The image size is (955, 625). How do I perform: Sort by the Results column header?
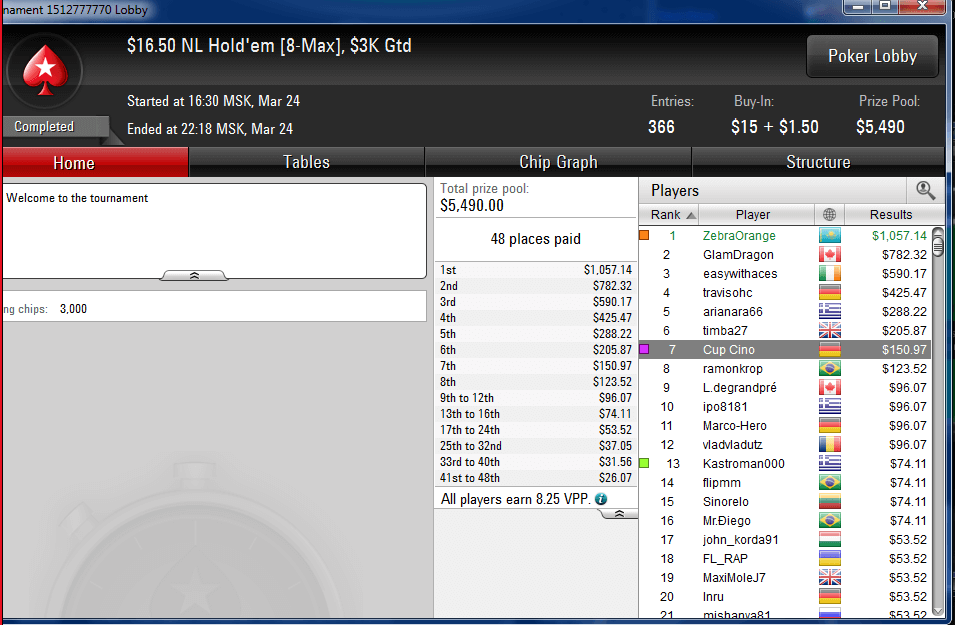point(891,214)
